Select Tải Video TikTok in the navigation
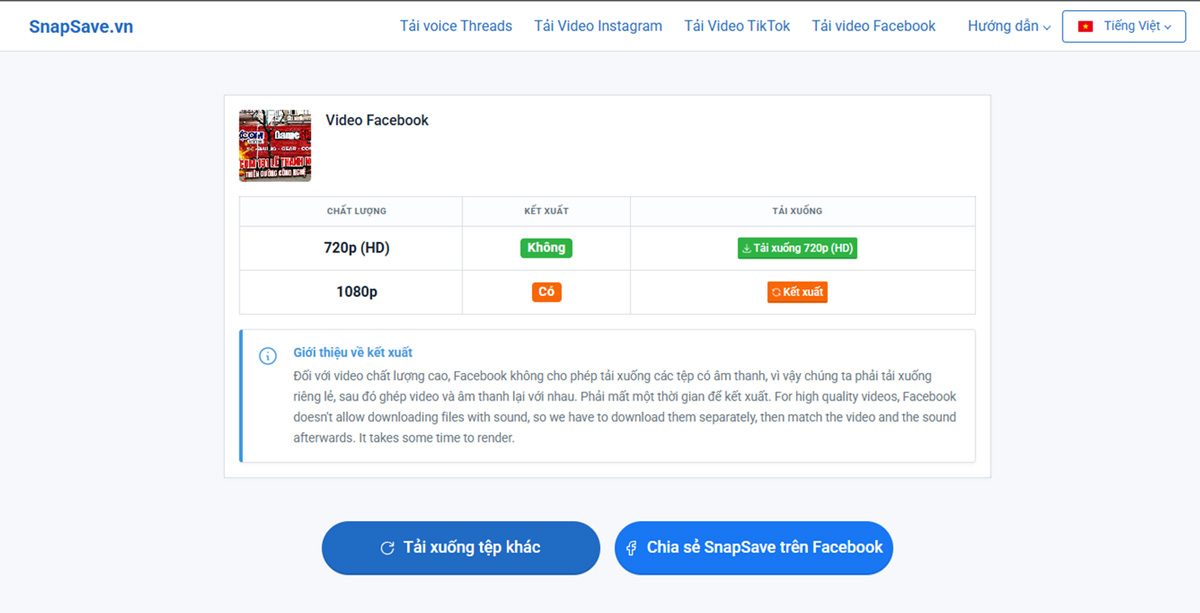 point(737,26)
